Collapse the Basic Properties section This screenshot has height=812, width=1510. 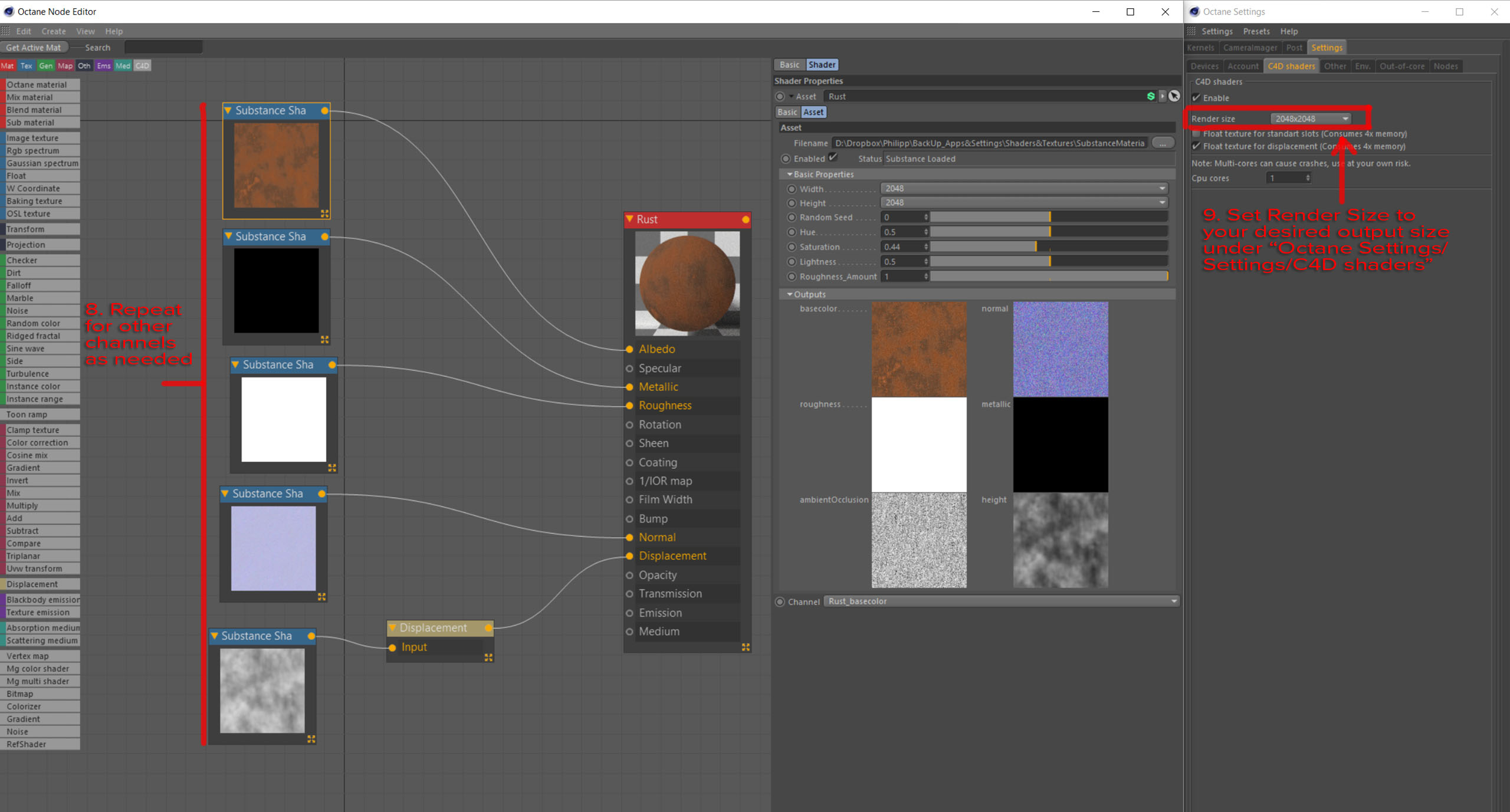click(x=790, y=175)
